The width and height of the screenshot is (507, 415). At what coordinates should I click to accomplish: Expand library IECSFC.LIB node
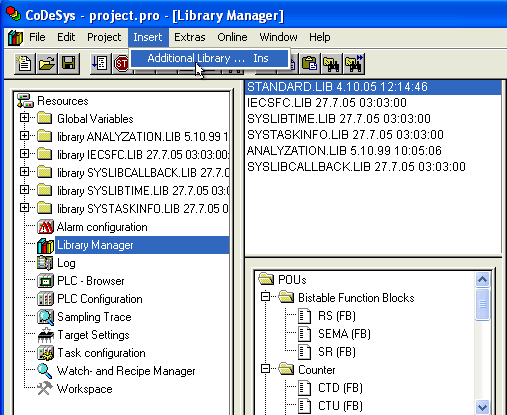[24, 154]
